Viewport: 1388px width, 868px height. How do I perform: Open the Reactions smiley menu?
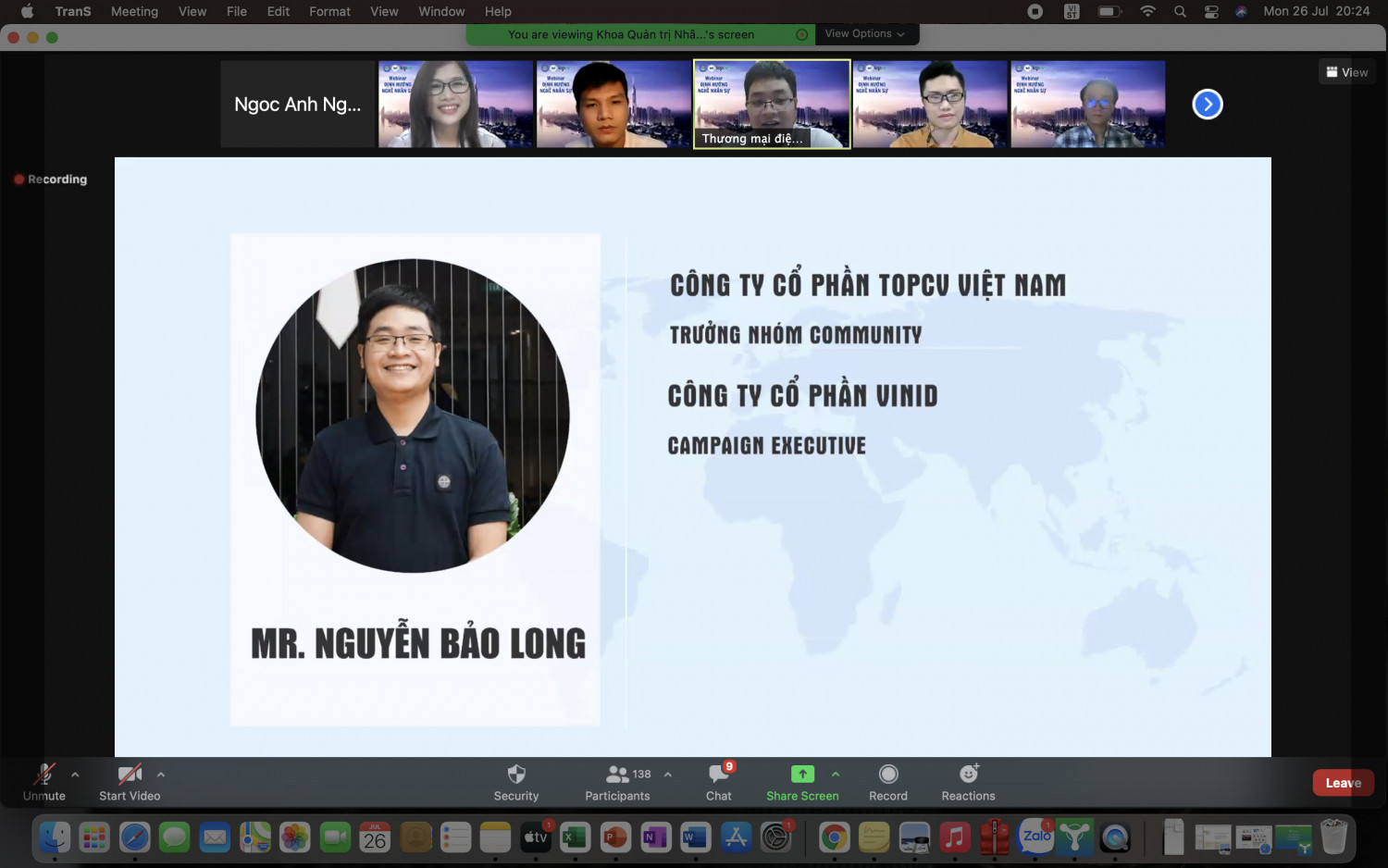pyautogui.click(x=969, y=782)
